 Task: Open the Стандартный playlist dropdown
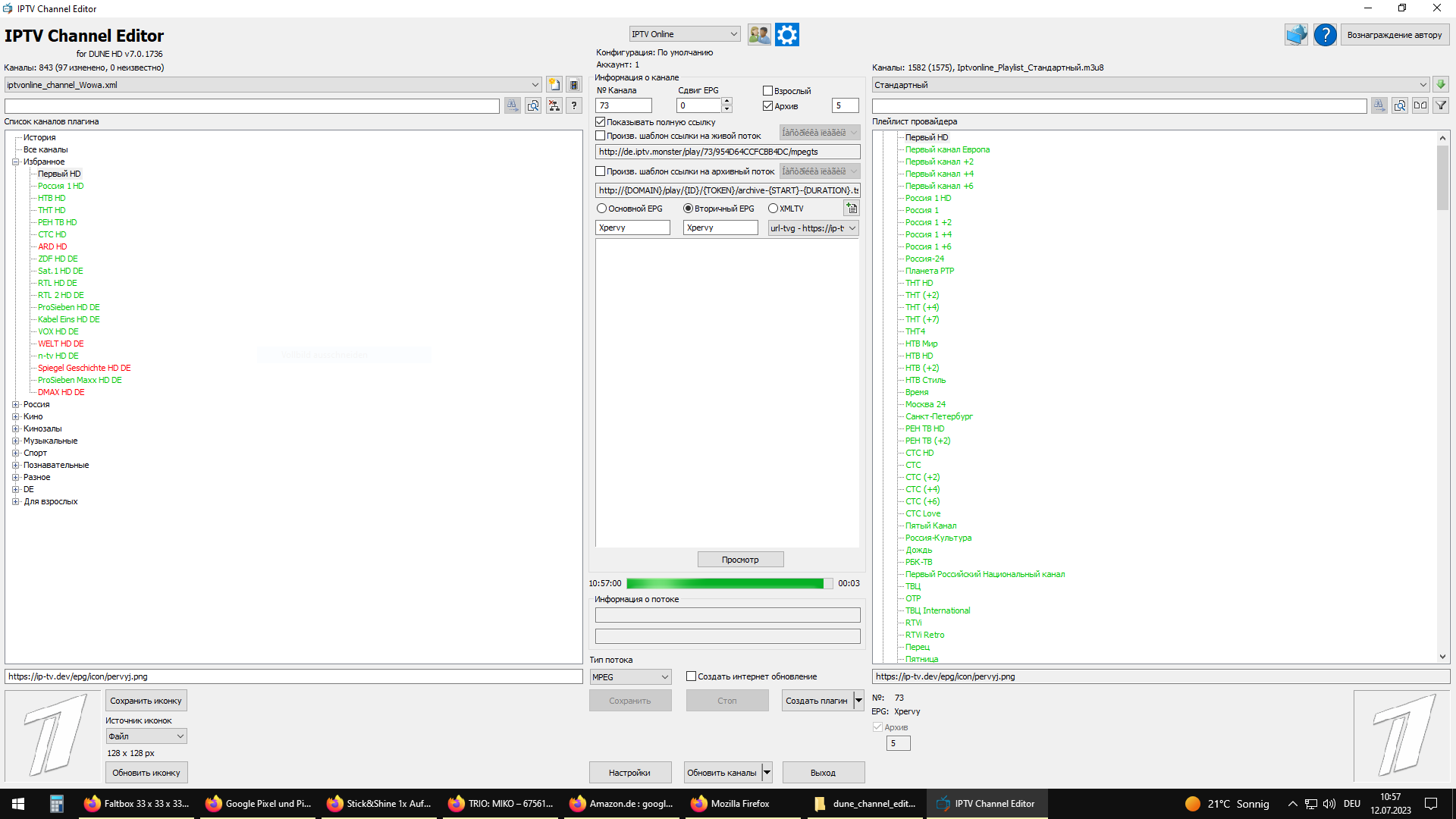[1150, 85]
